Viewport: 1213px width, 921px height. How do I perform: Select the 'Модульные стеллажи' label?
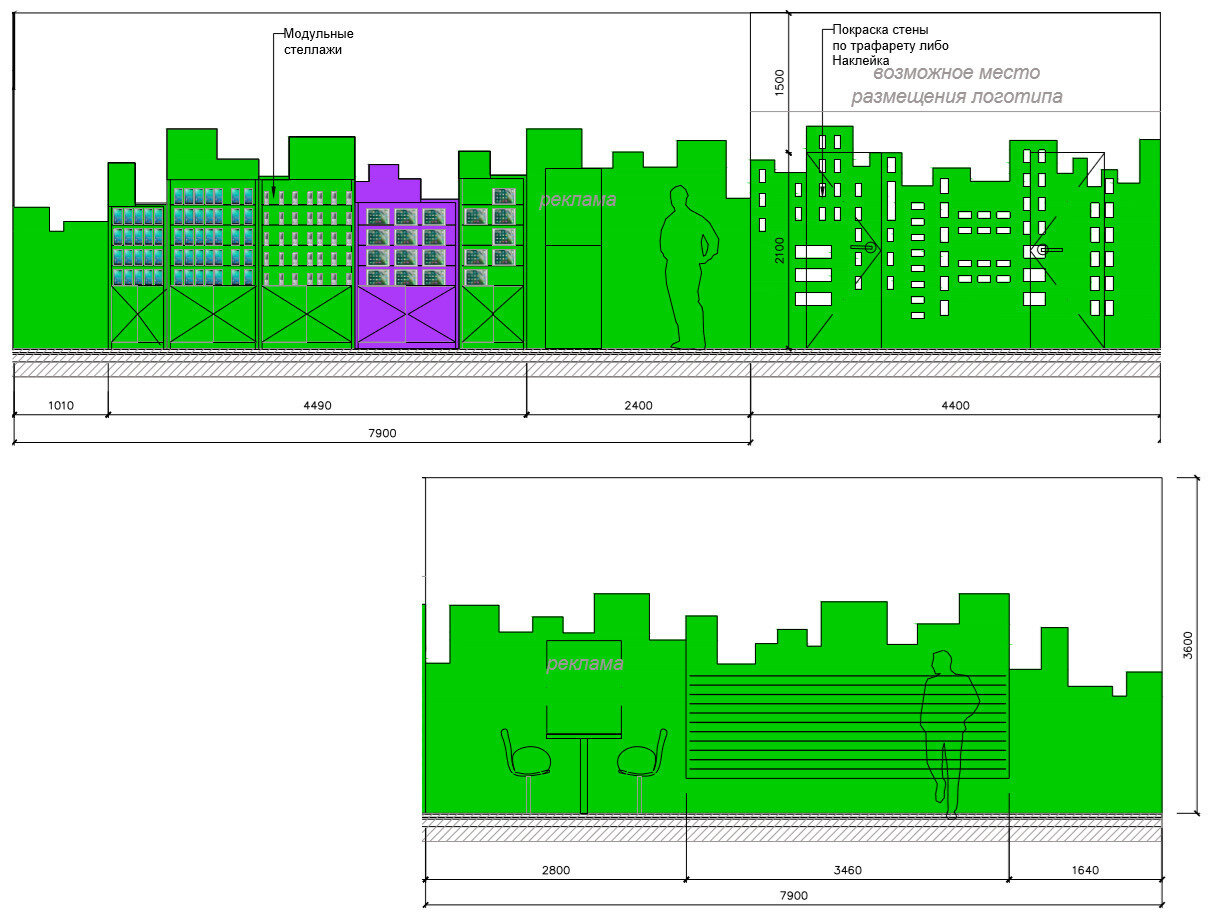(318, 41)
